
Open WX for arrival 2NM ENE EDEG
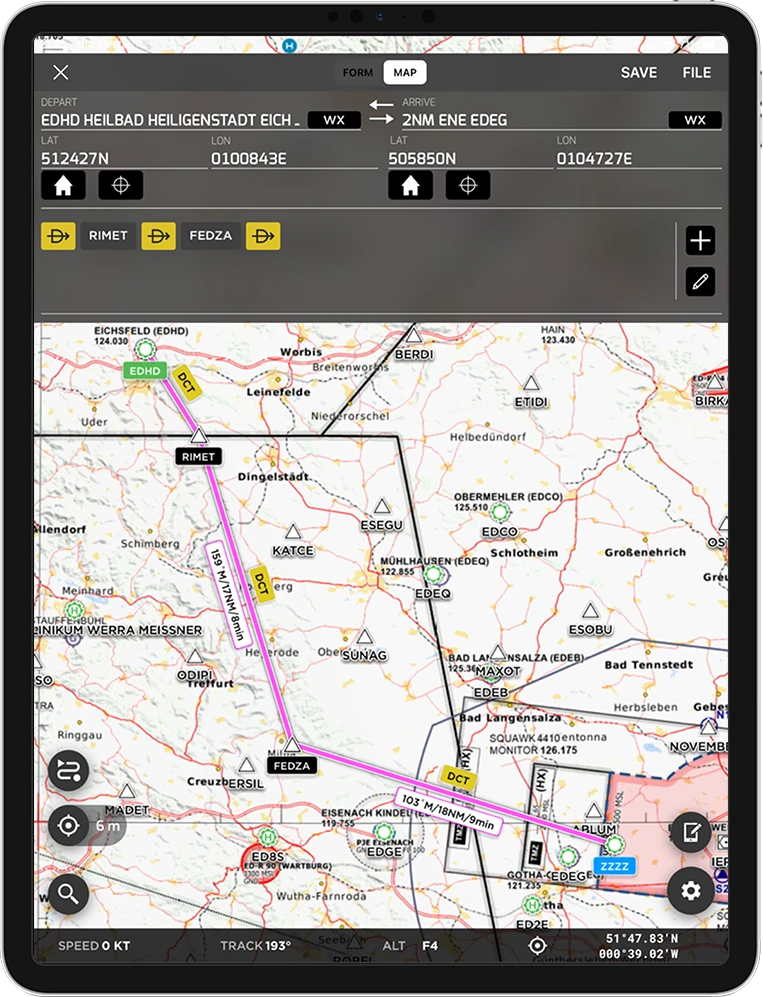tap(694, 120)
